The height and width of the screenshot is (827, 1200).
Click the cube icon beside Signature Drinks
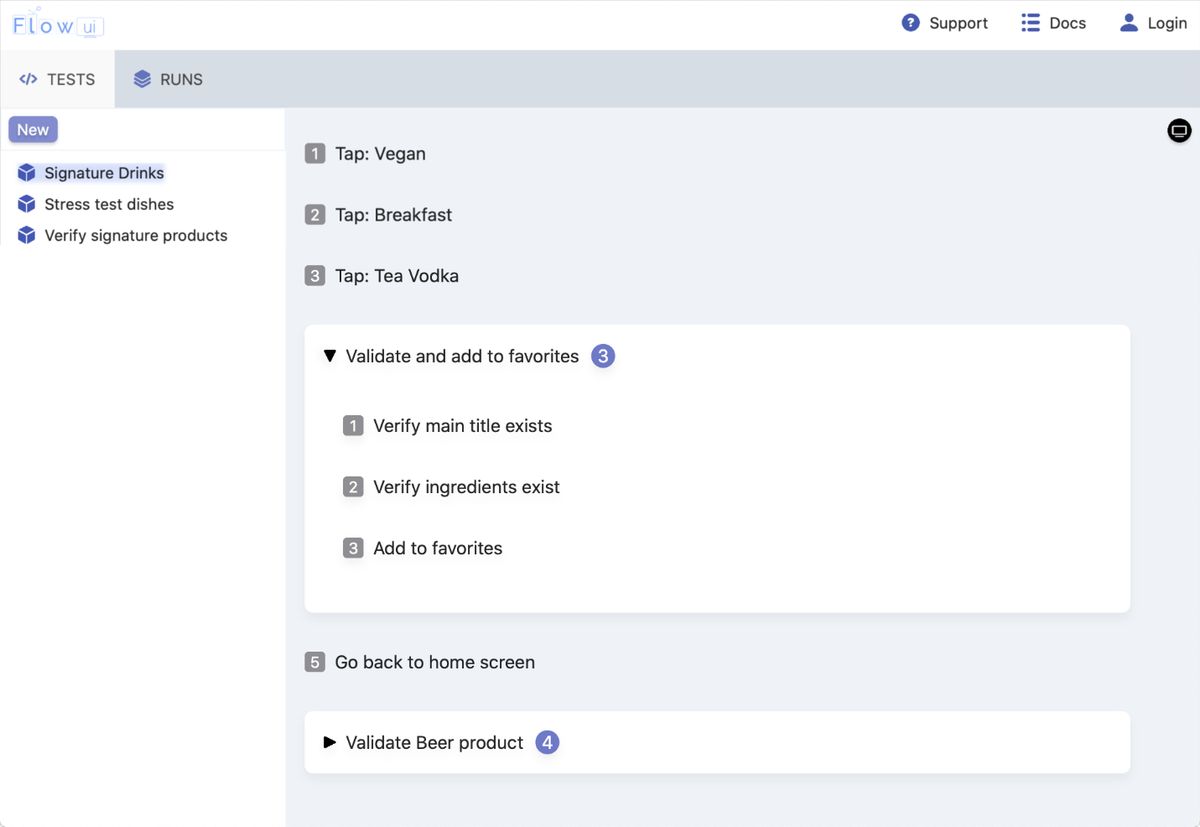26,172
